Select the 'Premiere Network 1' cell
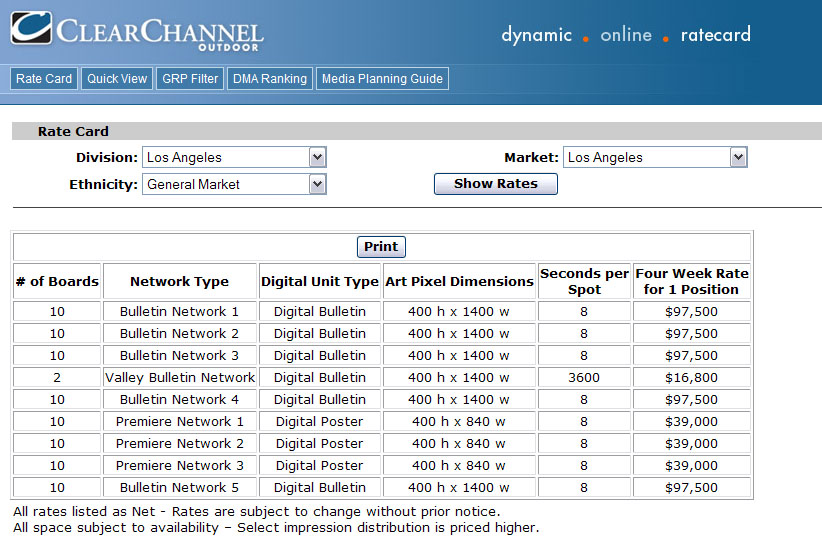Screen dimensions: 822x558 [180, 422]
